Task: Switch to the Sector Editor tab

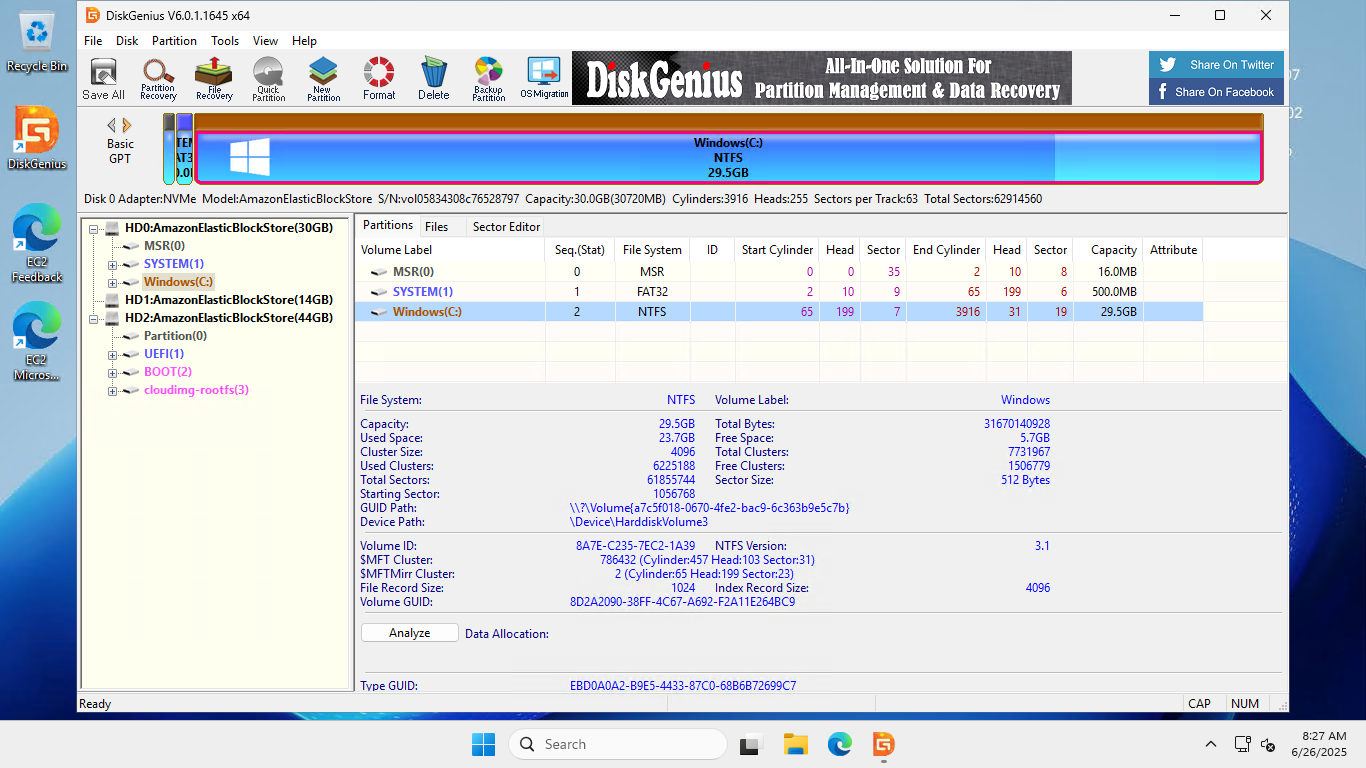Action: point(506,227)
